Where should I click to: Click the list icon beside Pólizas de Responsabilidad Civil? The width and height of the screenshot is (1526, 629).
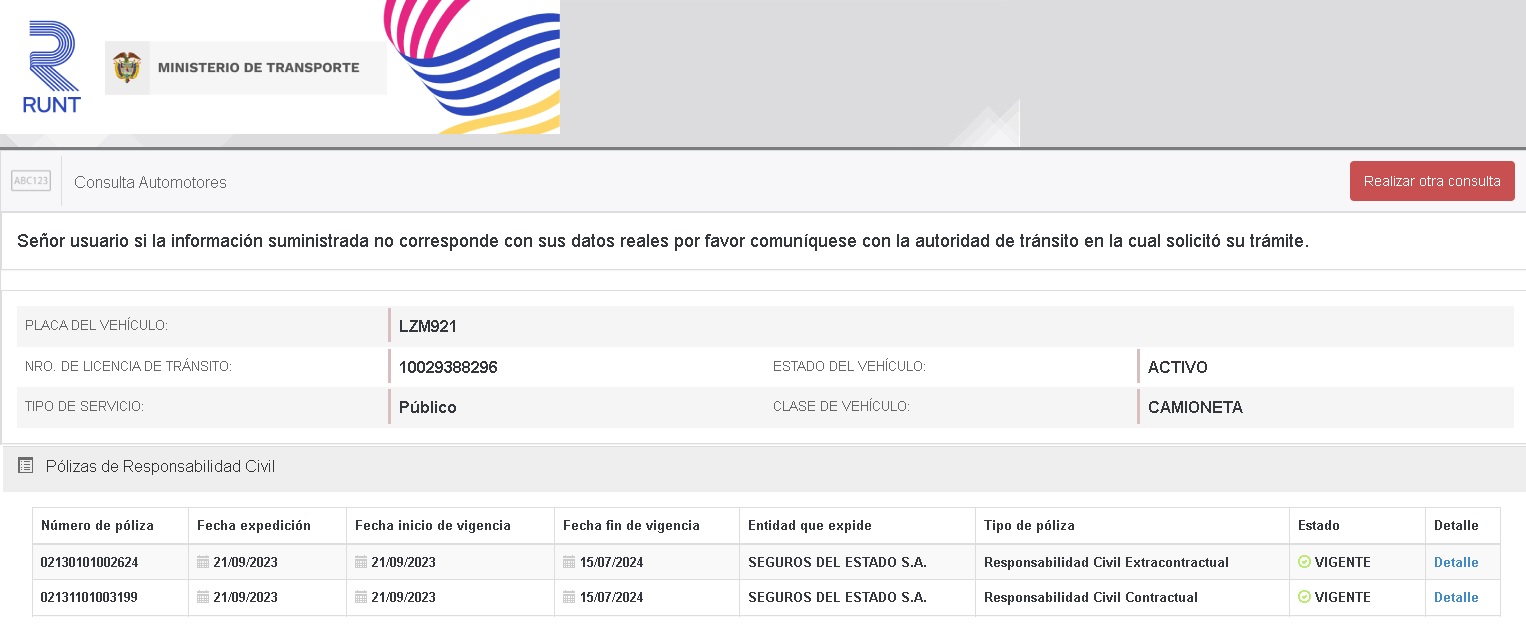(26, 466)
